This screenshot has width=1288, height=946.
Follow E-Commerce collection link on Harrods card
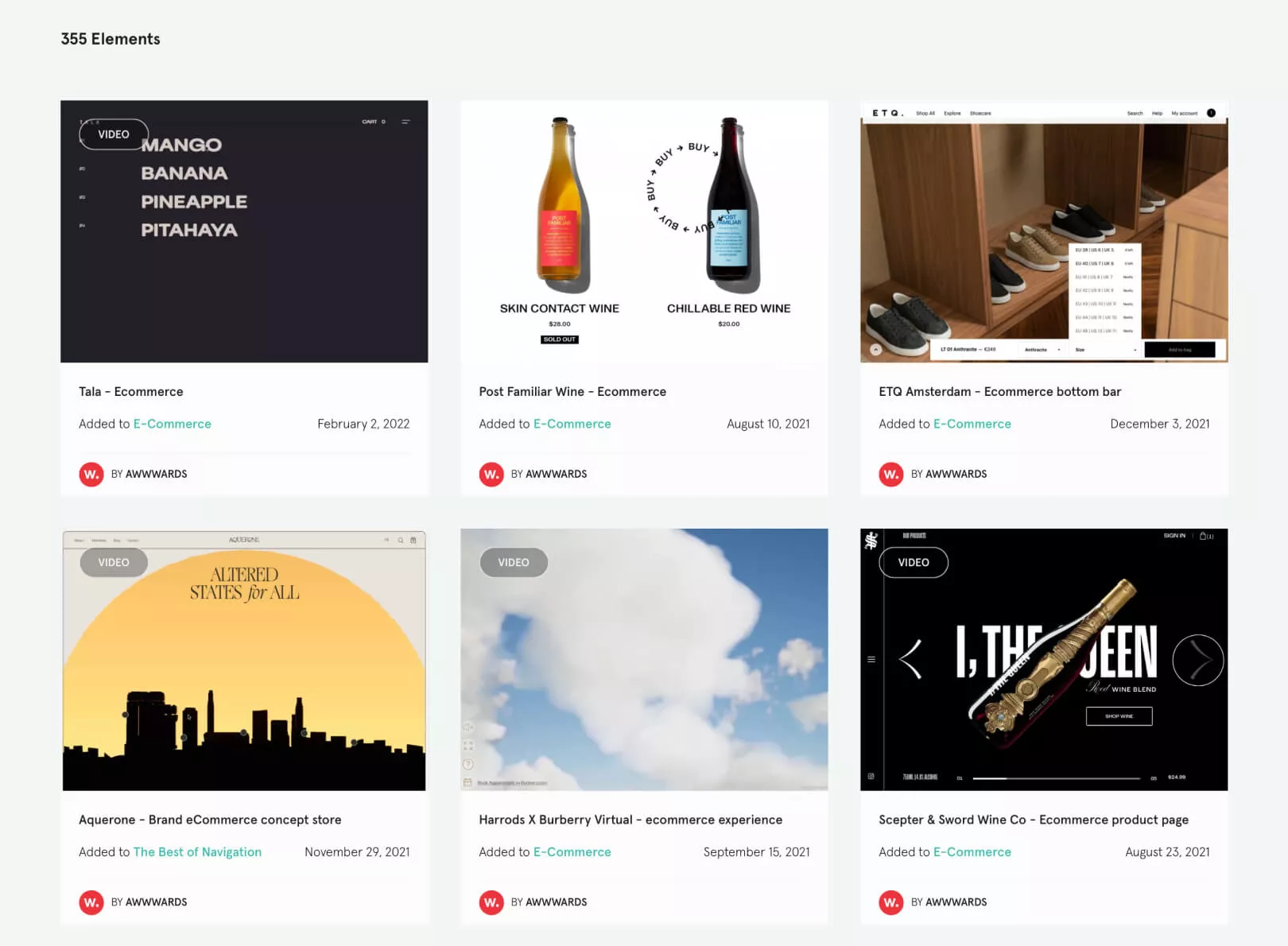coord(572,852)
